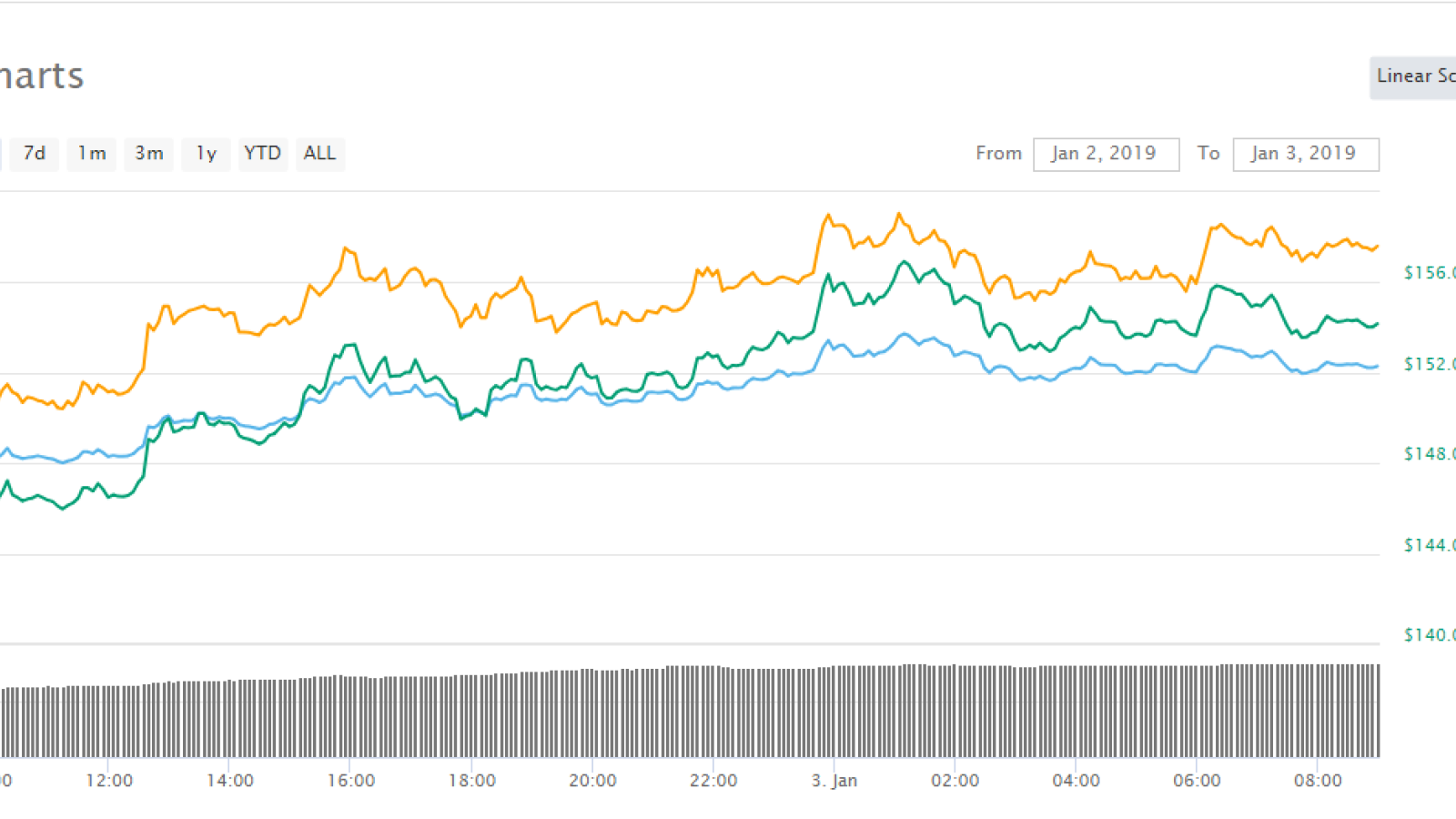The height and width of the screenshot is (819, 1456).
Task: Click the $156 price axis label
Action: pos(1430,273)
